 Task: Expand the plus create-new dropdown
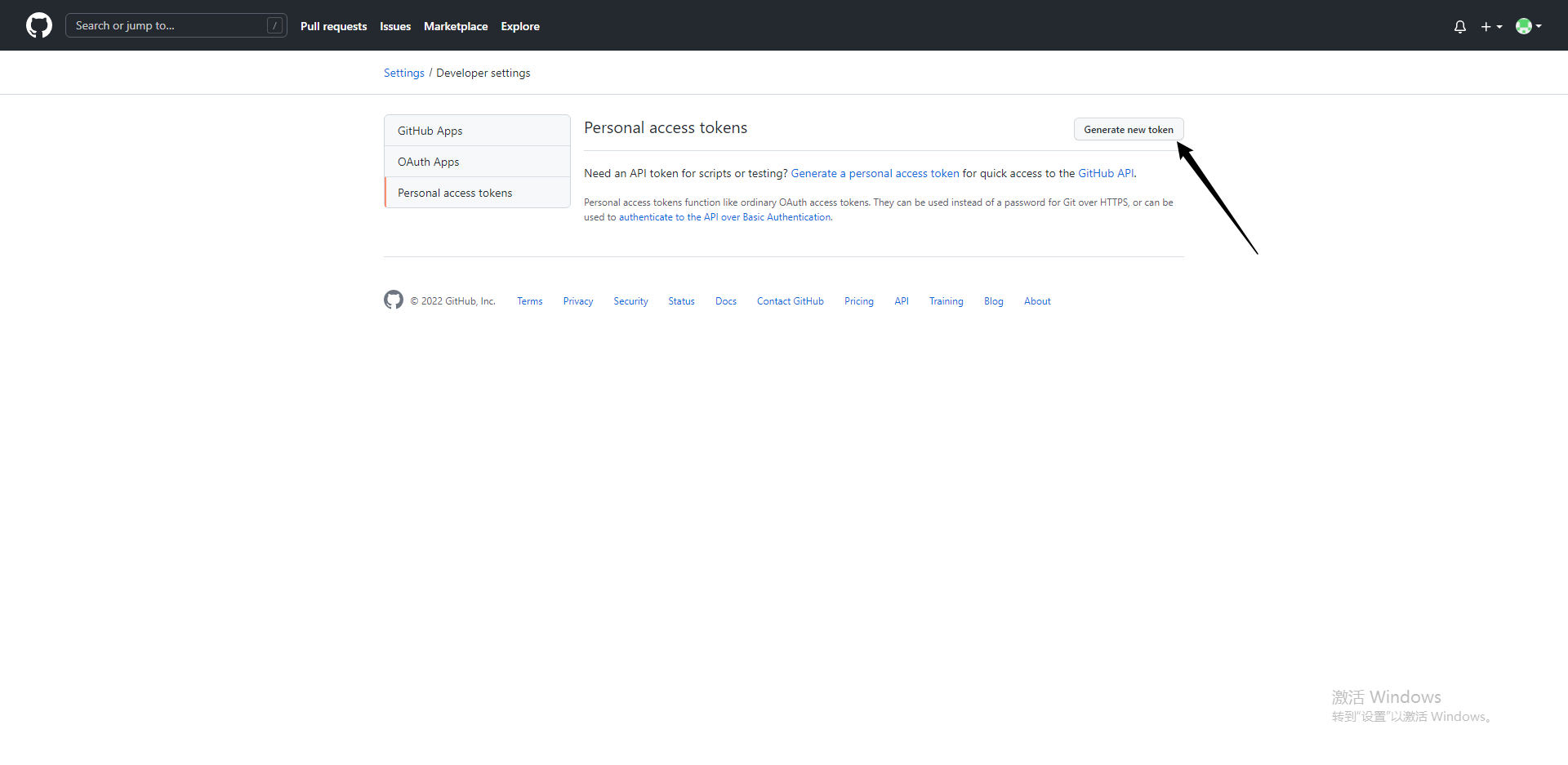click(1491, 26)
